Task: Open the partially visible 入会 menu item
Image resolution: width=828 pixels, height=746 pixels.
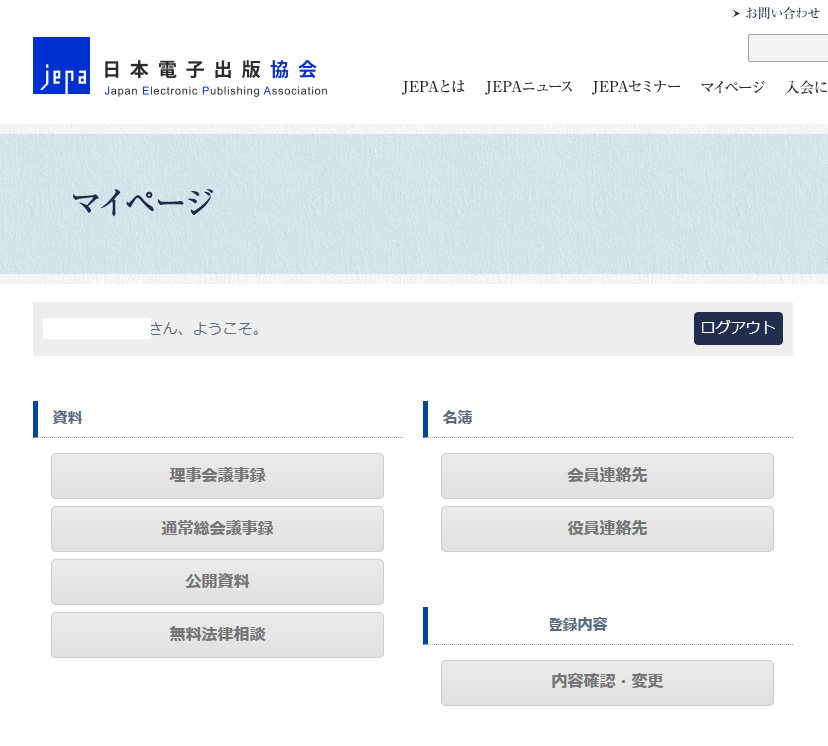Action: [806, 87]
